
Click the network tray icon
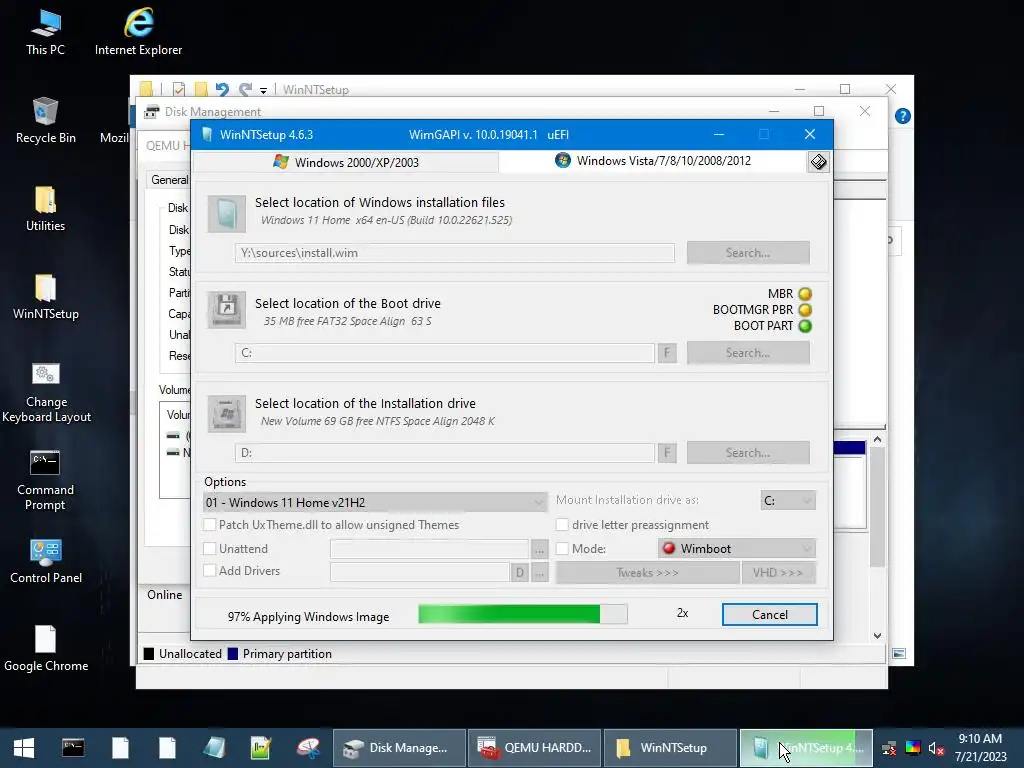click(889, 748)
